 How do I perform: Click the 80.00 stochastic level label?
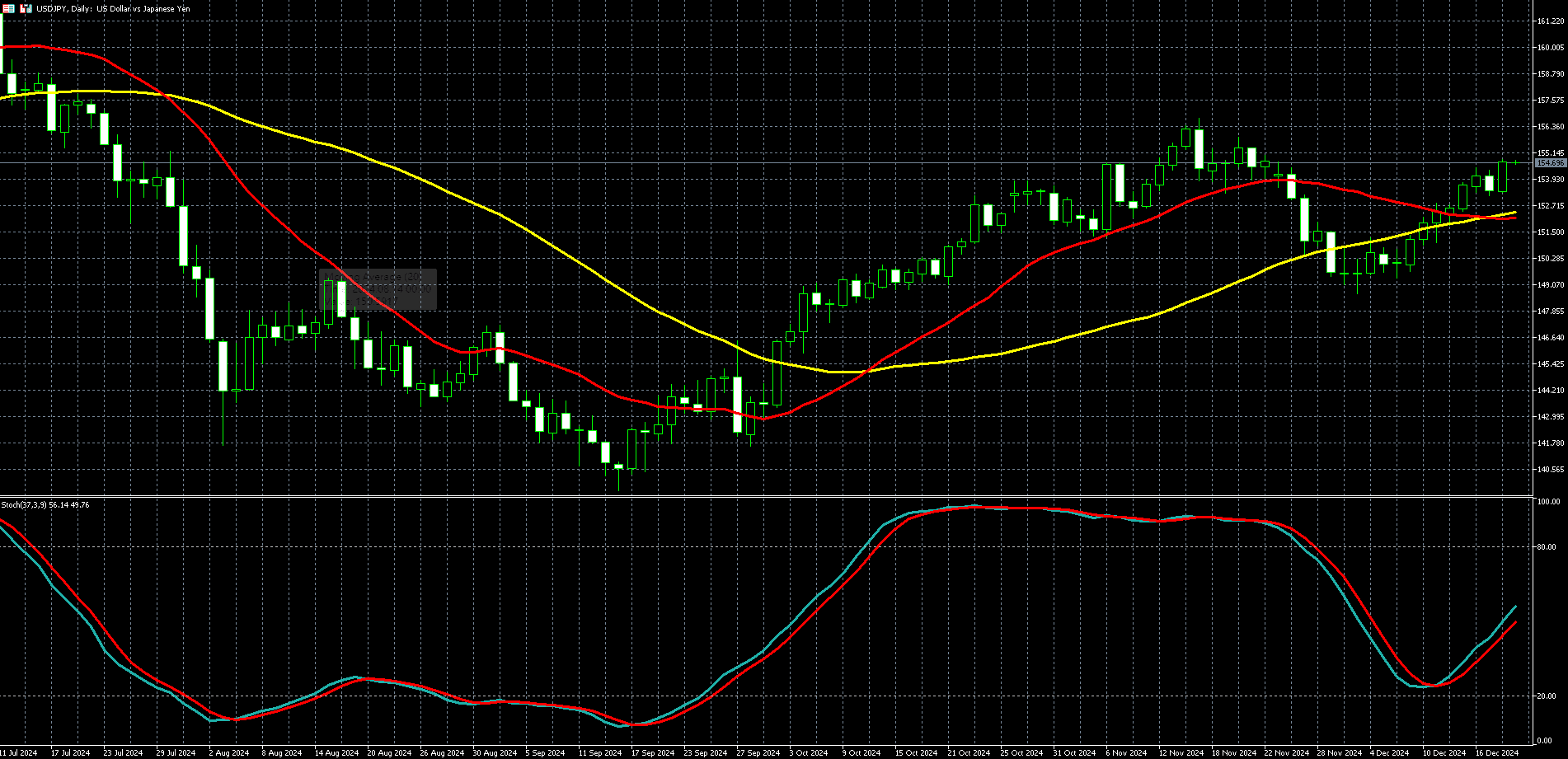tap(1547, 547)
